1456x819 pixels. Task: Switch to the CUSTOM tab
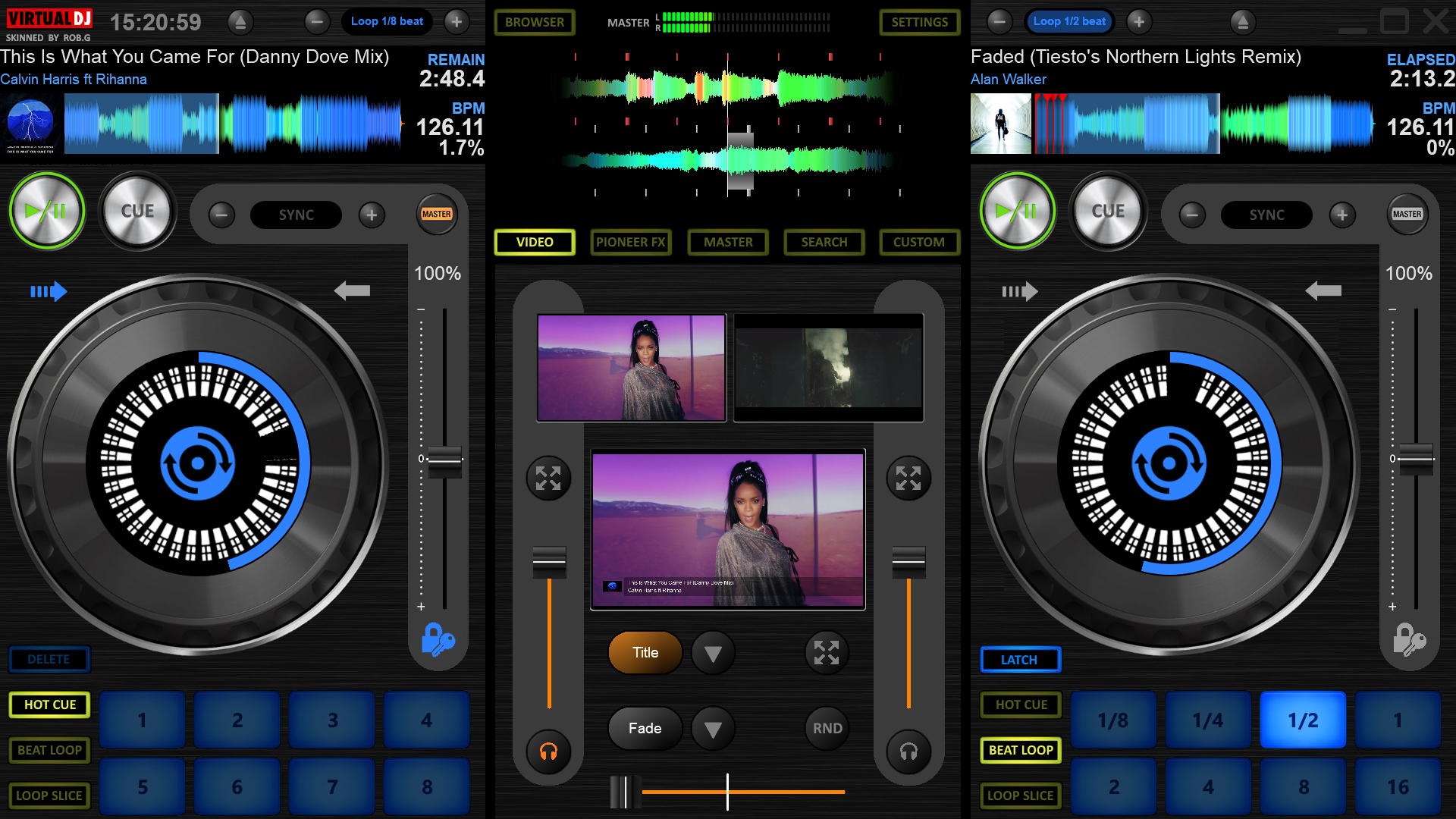pyautogui.click(x=919, y=242)
